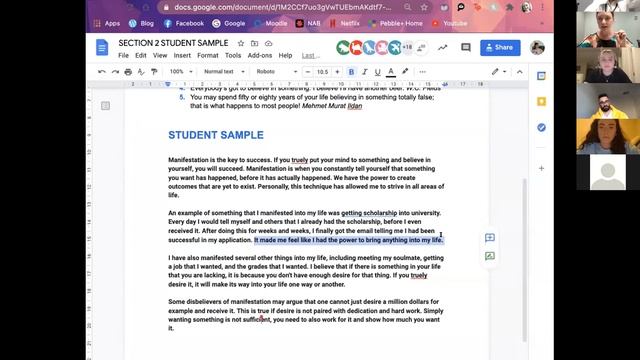Viewport: 640px width, 360px height.
Task: Open the Netflix bookmark
Action: point(344,24)
